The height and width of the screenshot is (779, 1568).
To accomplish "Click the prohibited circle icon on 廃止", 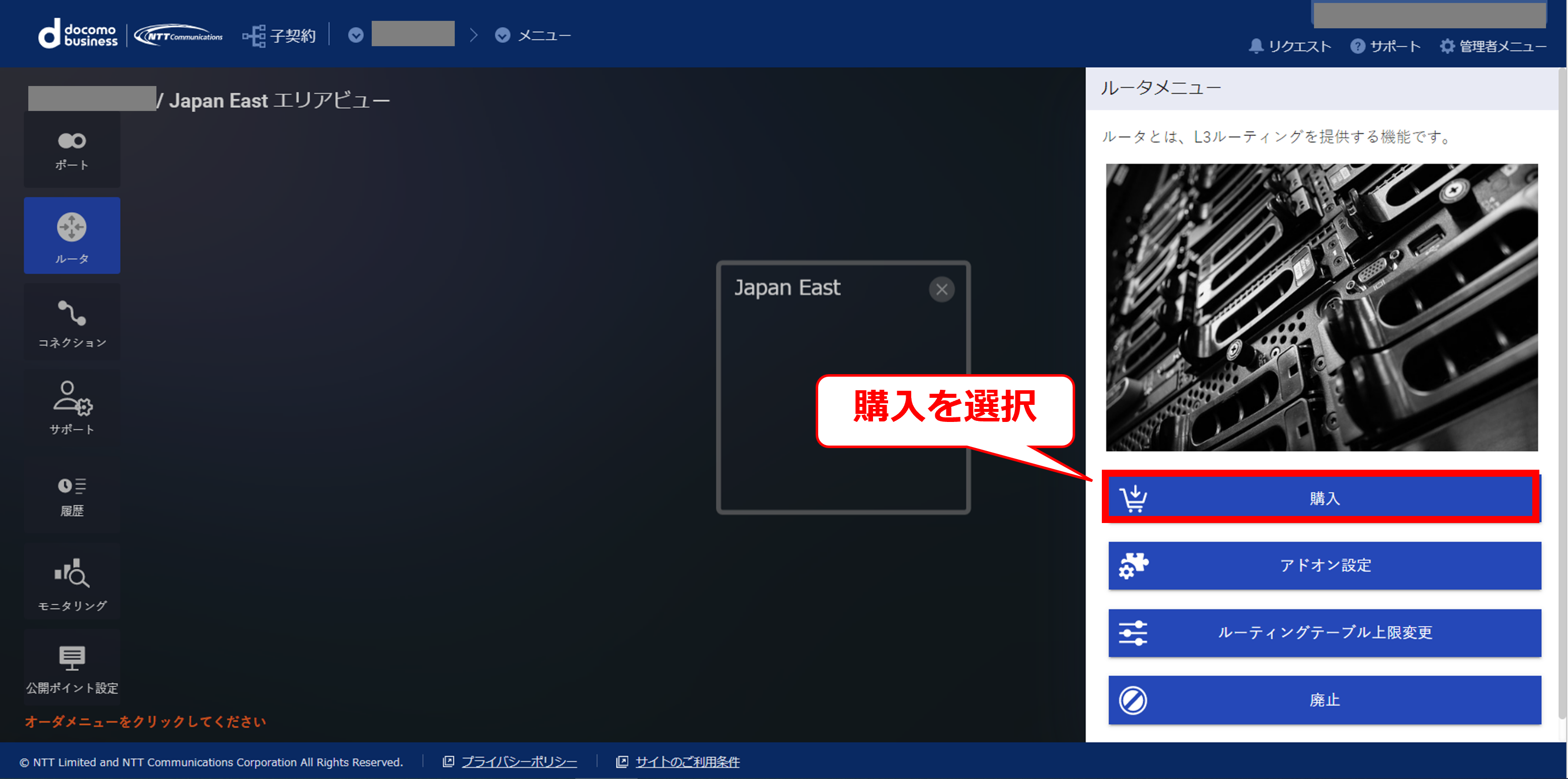I will point(1134,701).
